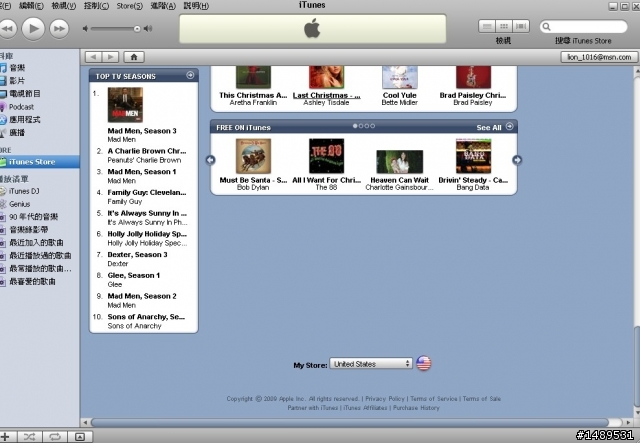This screenshot has width=640, height=443.
Task: Click See All in Free on iTunes
Action: [489, 127]
